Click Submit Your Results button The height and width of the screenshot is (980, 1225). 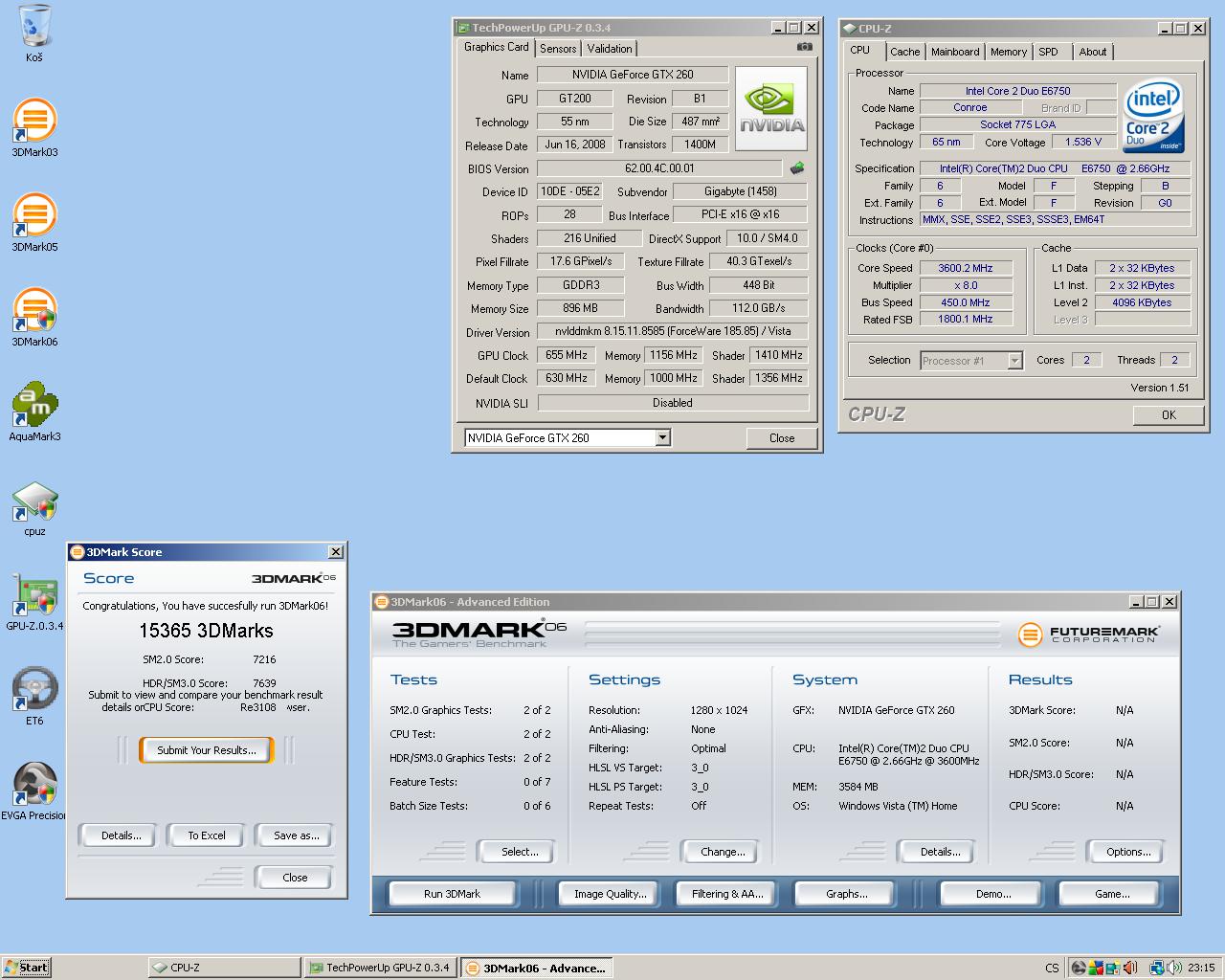207,750
